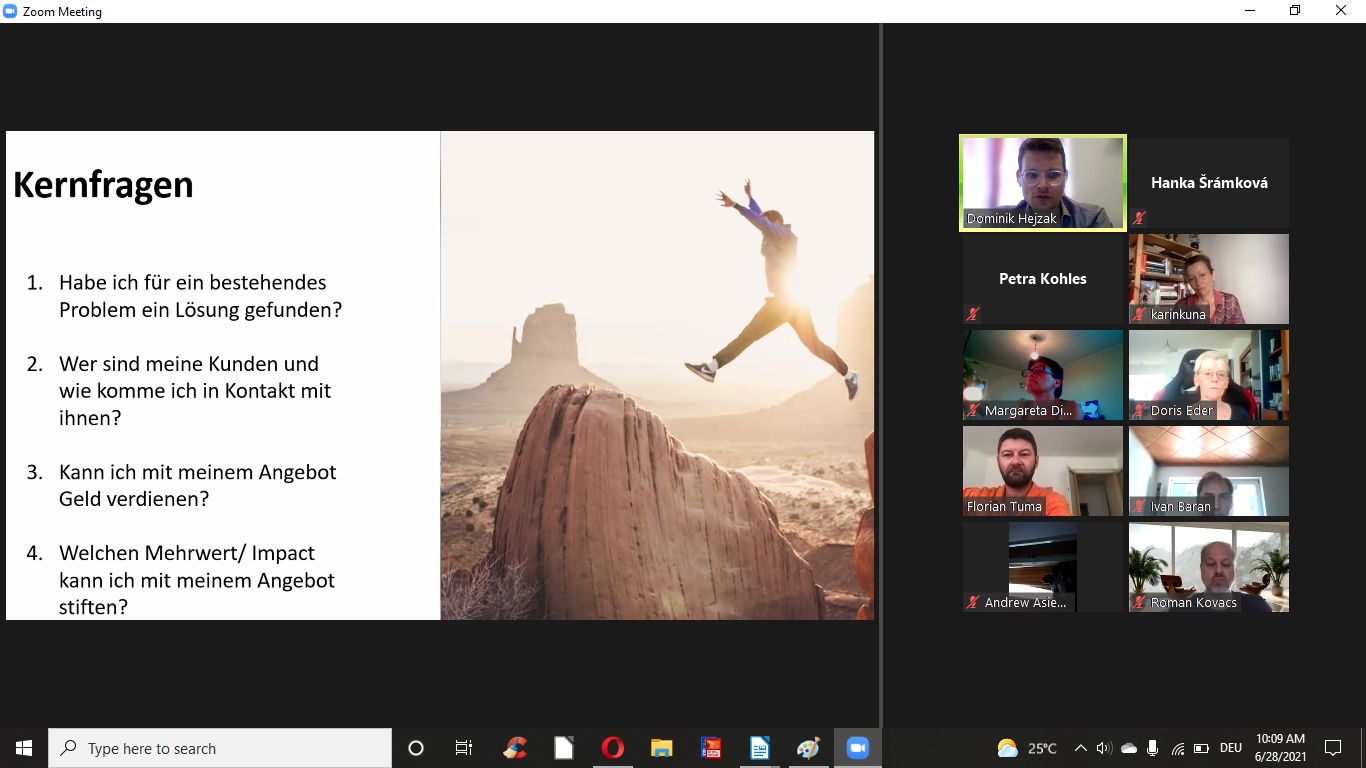The height and width of the screenshot is (768, 1366).
Task: Open the Windows notification center
Action: coord(1333,748)
